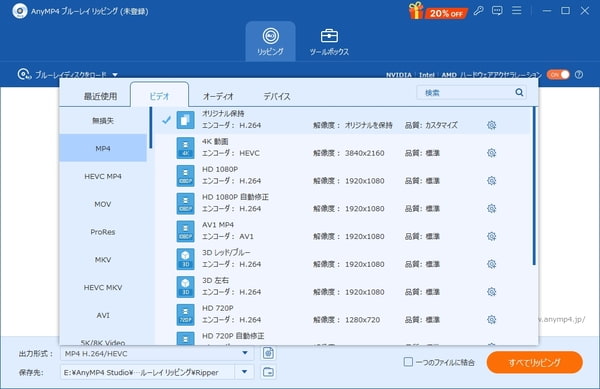600x389 pixels.
Task: Click the save path field E:¥AnyMP4 Studio
Action: click(147, 372)
